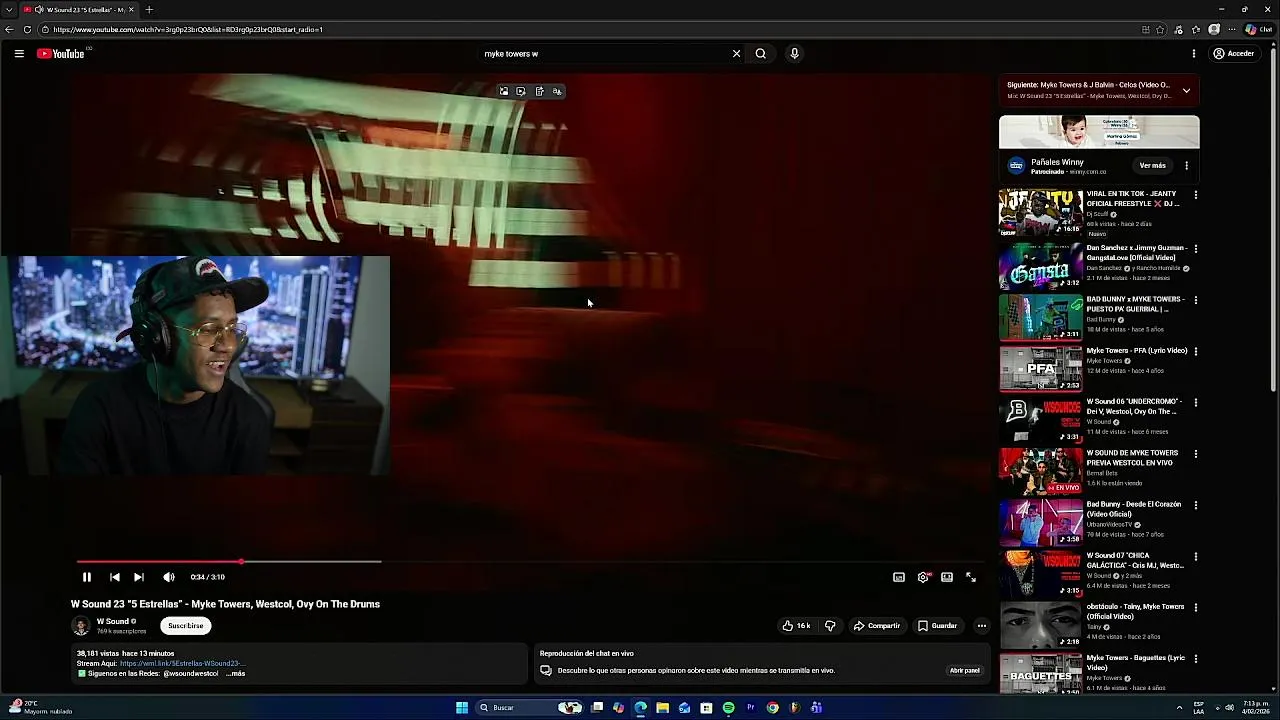1280x720 pixels.
Task: Play VIRAL EN TIK TOK JEANTY thumbnail
Action: [x=1041, y=213]
